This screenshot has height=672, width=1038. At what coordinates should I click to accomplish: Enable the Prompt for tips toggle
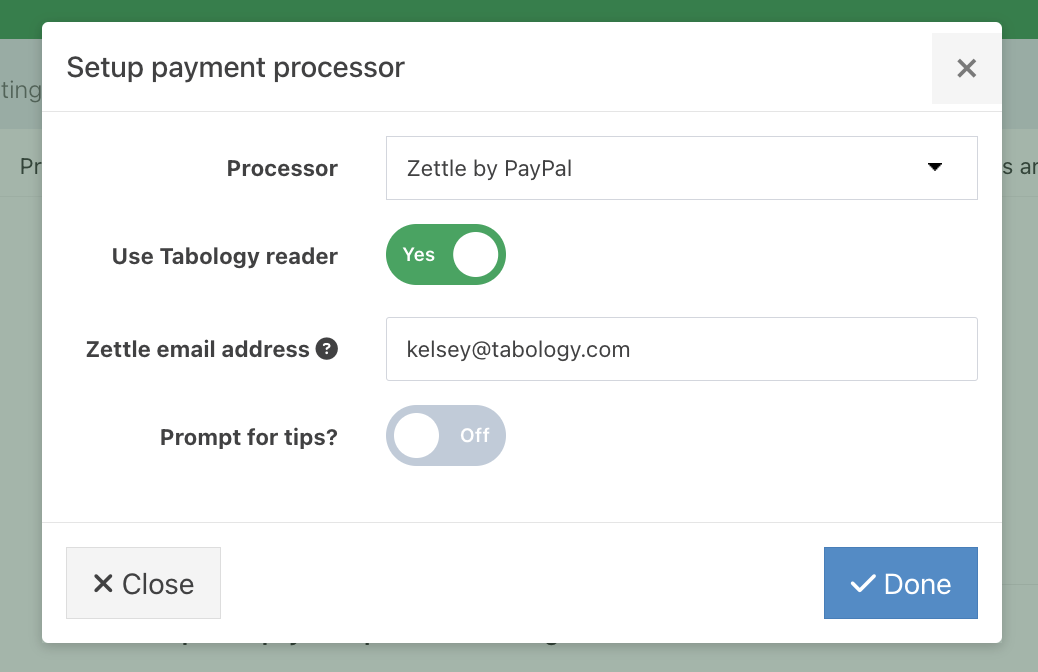click(x=446, y=436)
